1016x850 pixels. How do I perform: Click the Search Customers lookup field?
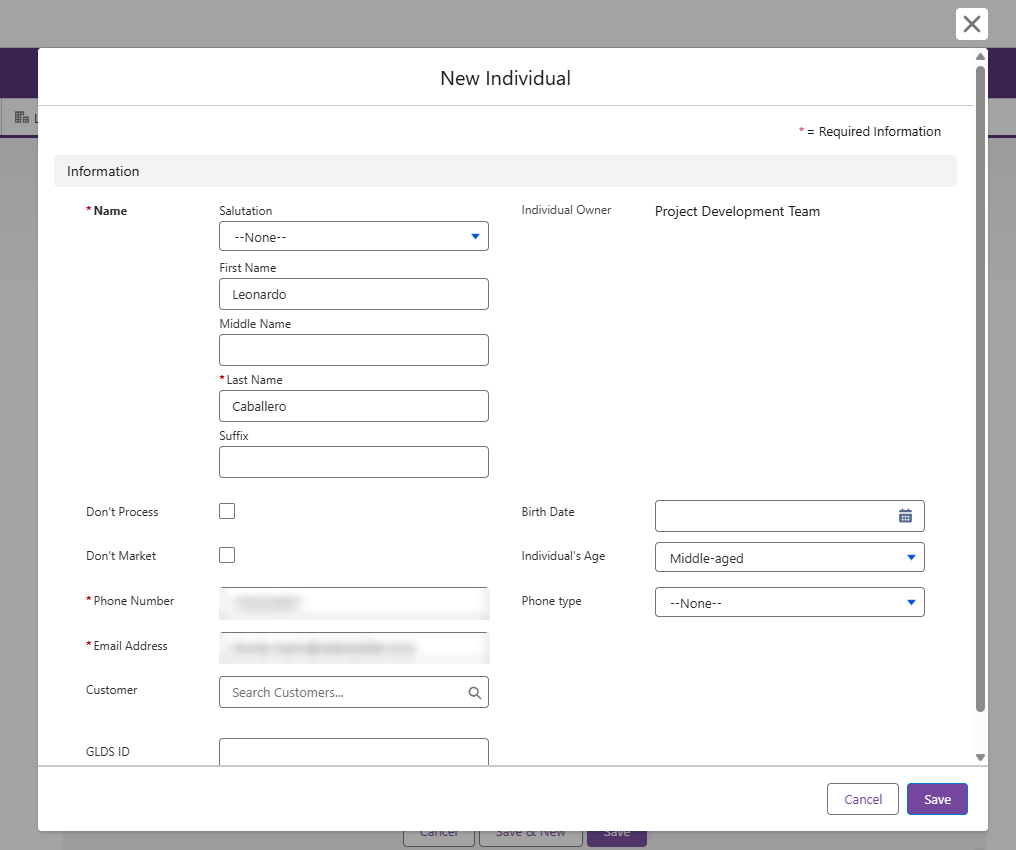tap(354, 692)
